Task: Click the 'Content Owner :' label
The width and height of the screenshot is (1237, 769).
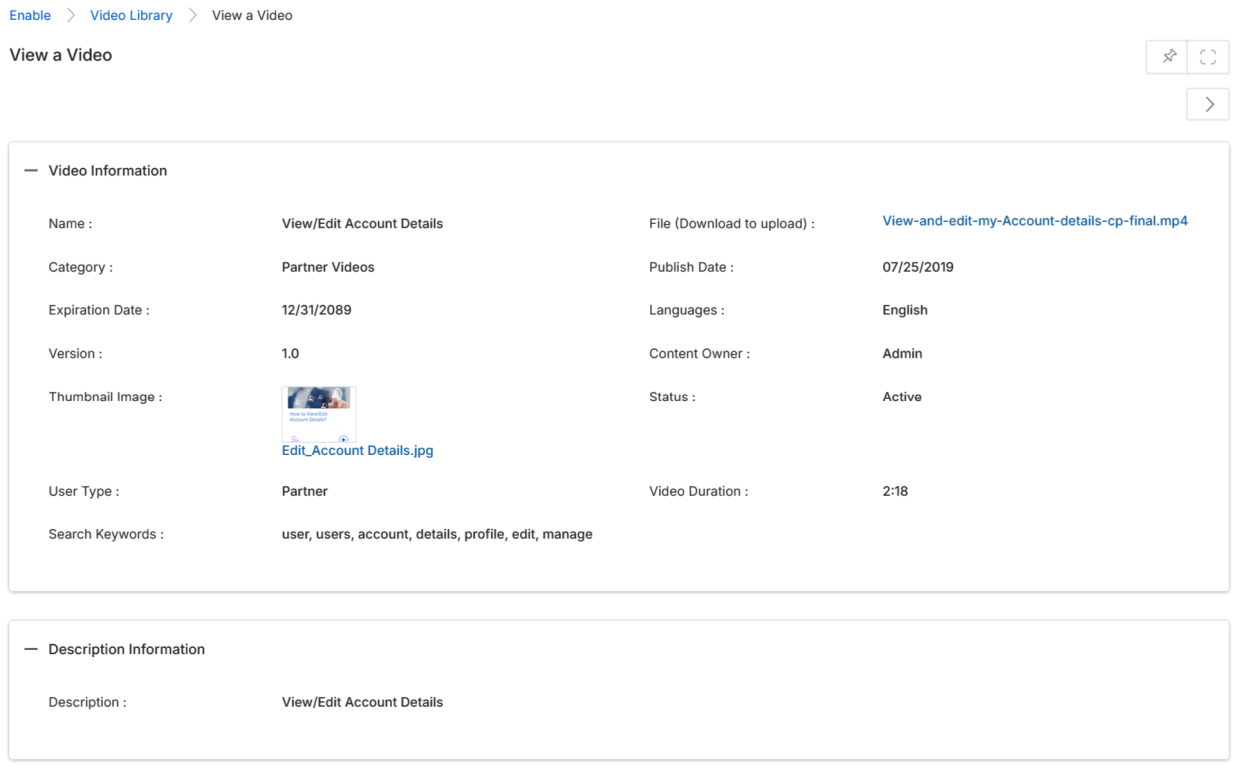Action: click(699, 354)
